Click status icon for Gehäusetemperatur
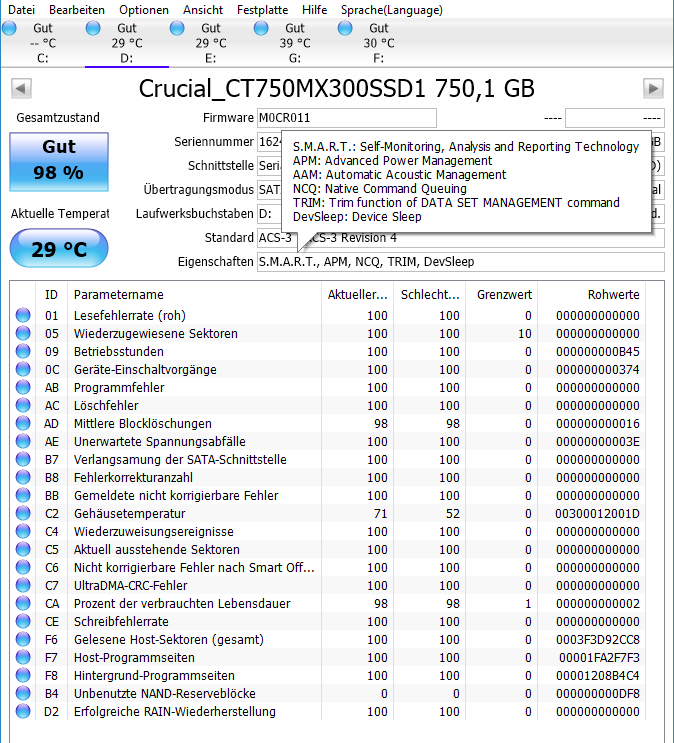This screenshot has height=743, width=674. pos(23,513)
